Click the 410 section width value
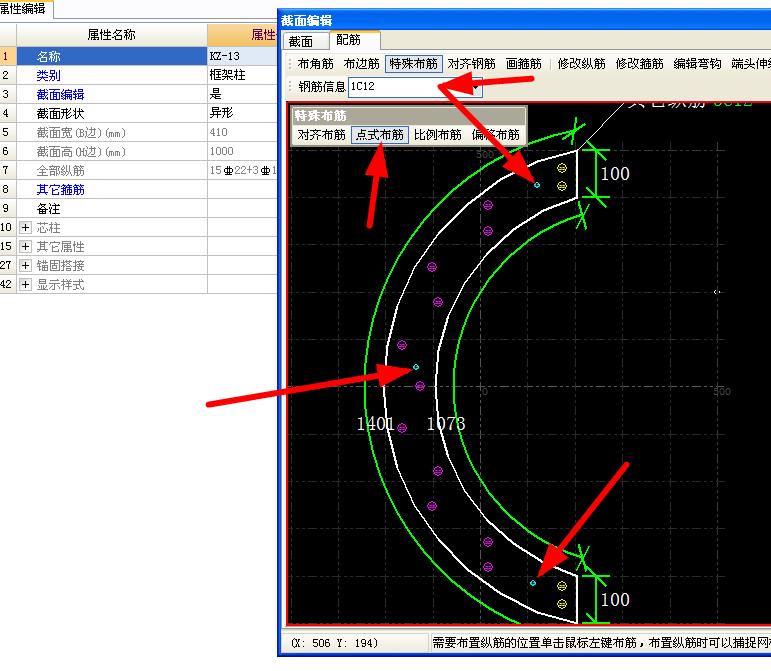Image resolution: width=771 pixels, height=671 pixels. pos(242,132)
